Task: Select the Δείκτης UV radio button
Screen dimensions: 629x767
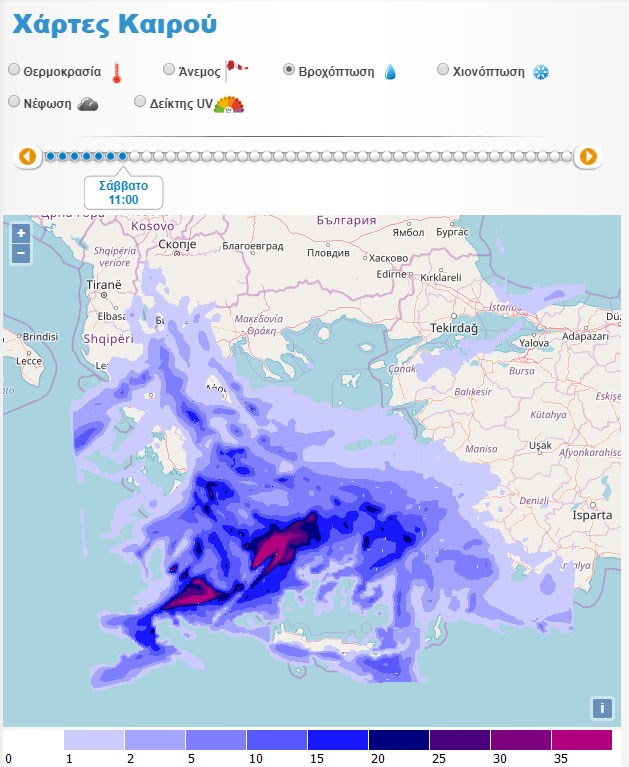Action: [x=140, y=102]
